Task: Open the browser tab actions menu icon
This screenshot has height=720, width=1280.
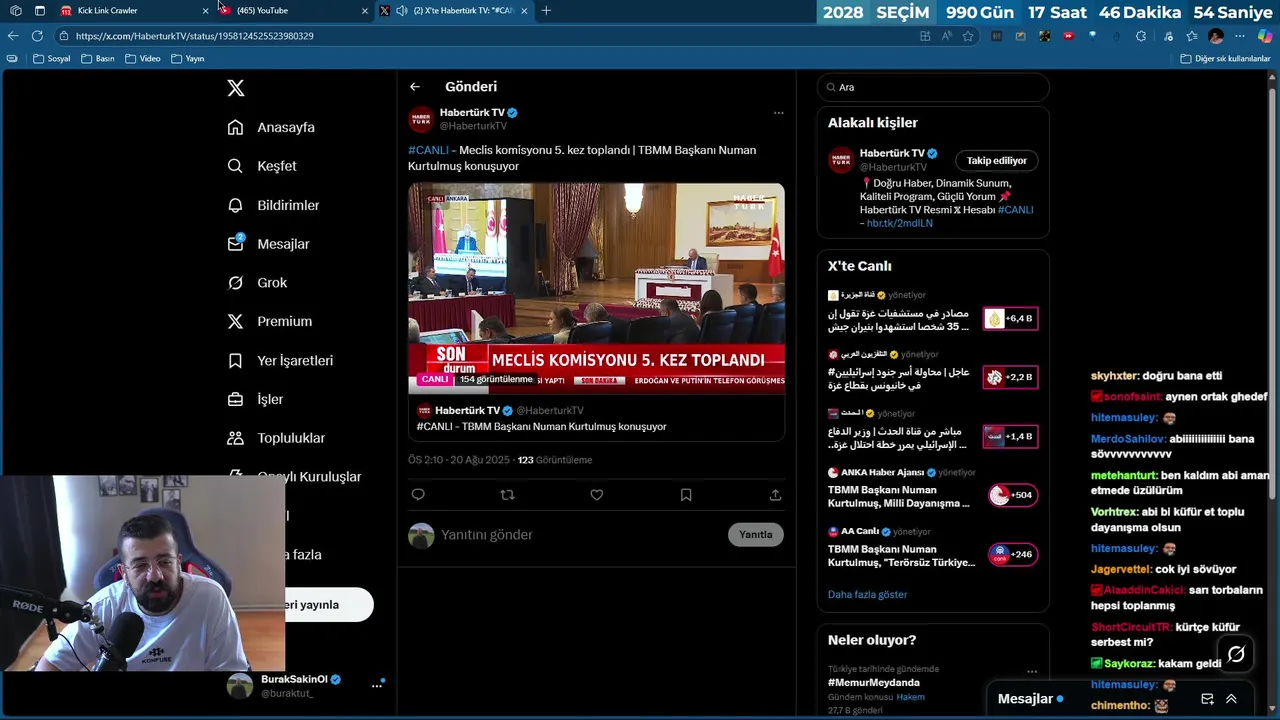Action: (x=39, y=10)
